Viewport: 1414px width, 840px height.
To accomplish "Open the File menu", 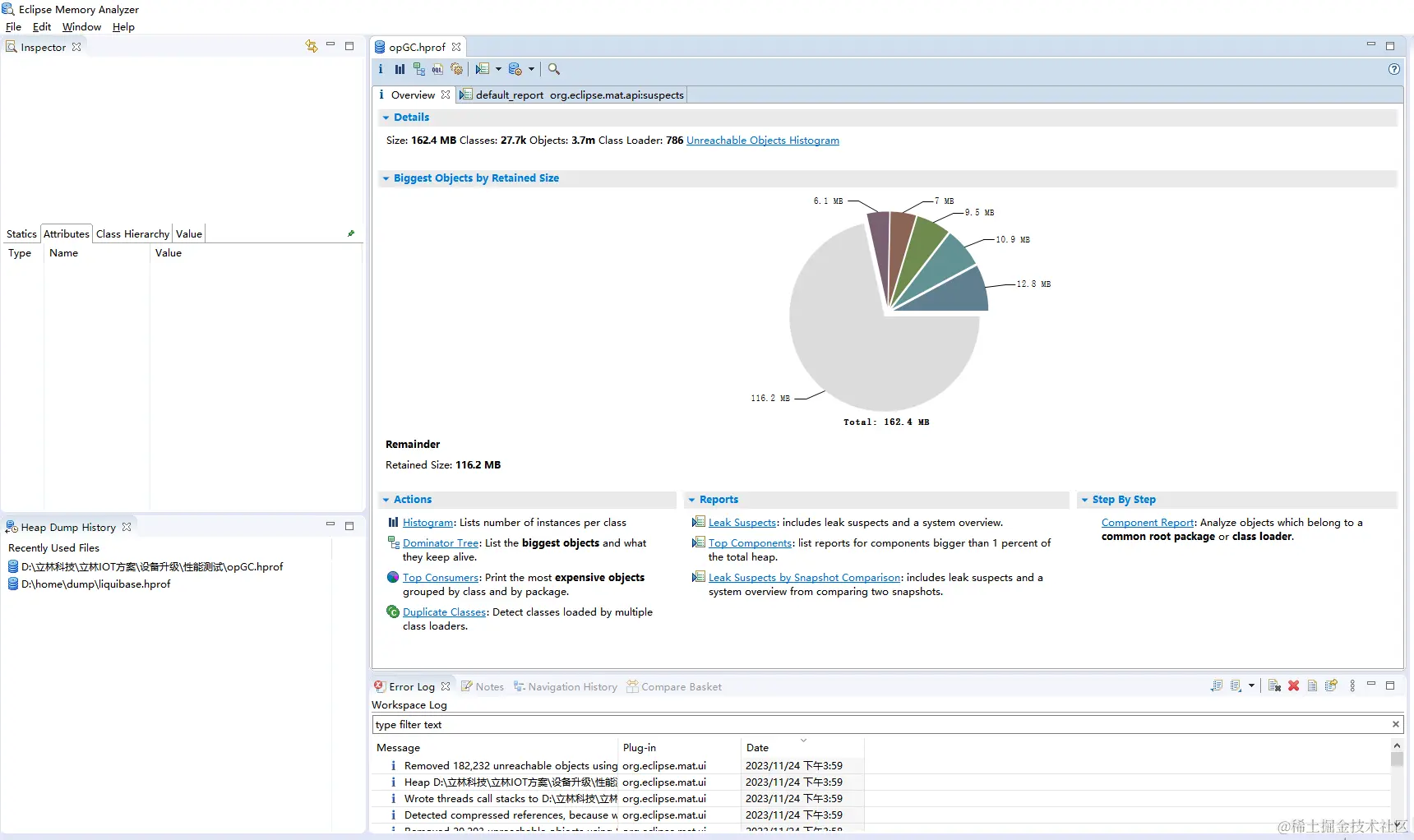I will click(x=13, y=26).
